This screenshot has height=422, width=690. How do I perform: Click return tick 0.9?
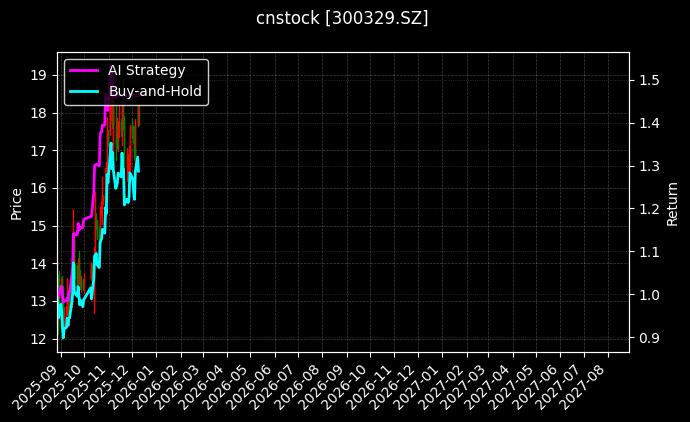click(650, 338)
